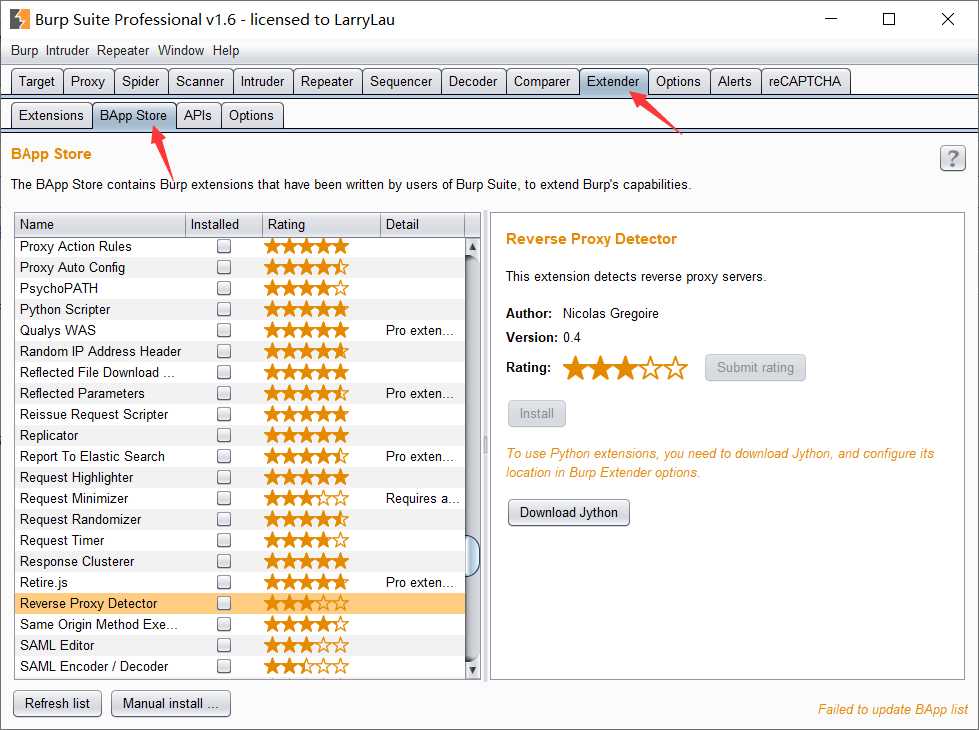Toggle Installed checkbox for Request Timer
Image resolution: width=979 pixels, height=730 pixels.
(x=224, y=540)
